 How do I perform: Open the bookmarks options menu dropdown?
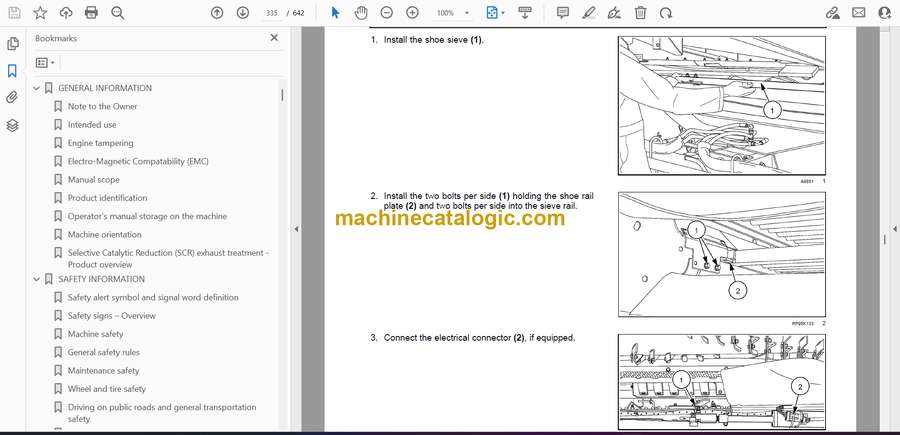pyautogui.click(x=45, y=63)
